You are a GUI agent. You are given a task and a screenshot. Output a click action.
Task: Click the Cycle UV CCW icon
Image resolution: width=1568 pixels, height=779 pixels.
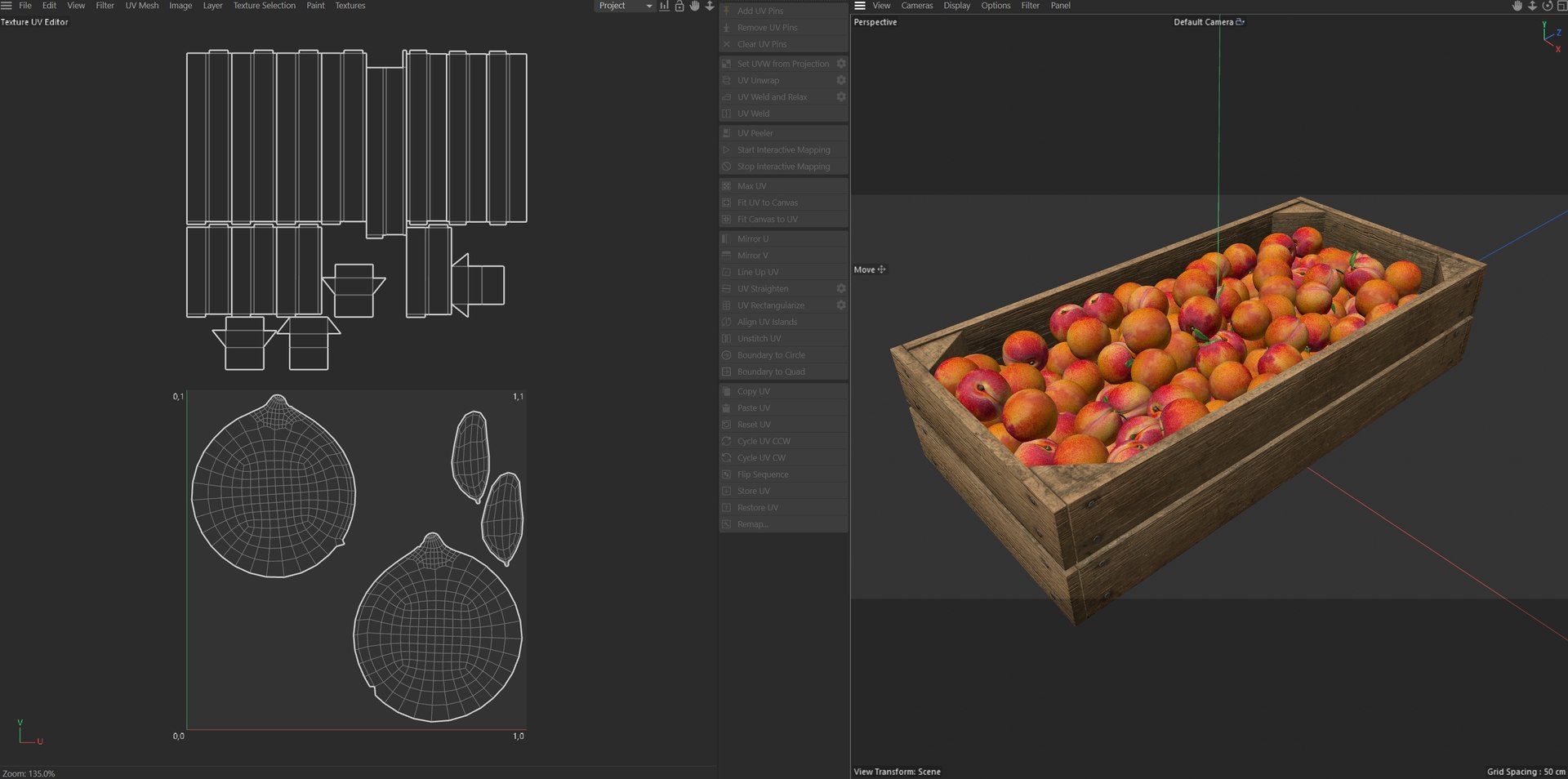726,441
